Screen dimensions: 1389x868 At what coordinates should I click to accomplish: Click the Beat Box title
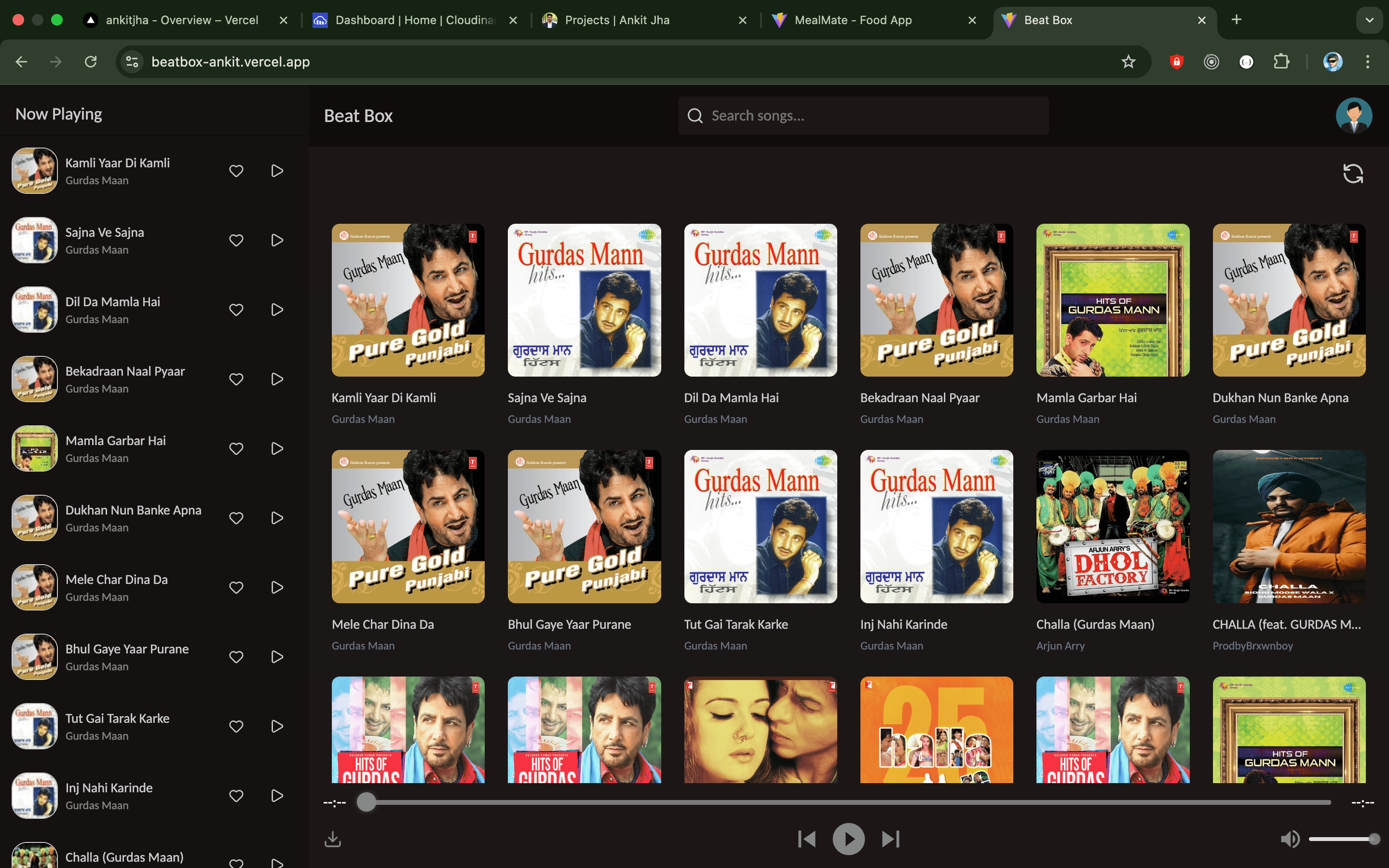tap(358, 116)
